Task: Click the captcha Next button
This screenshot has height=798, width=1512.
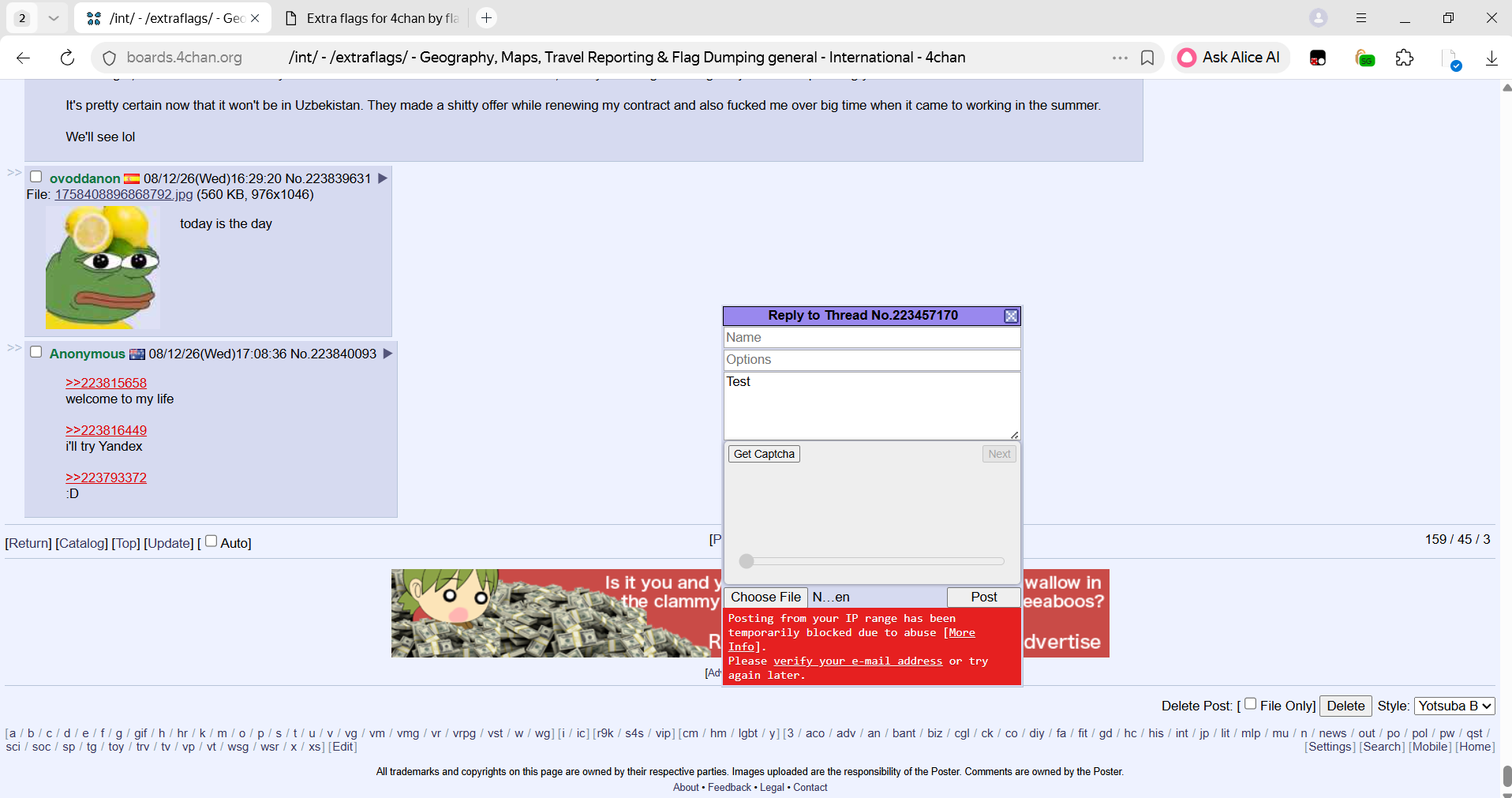Action: [999, 454]
